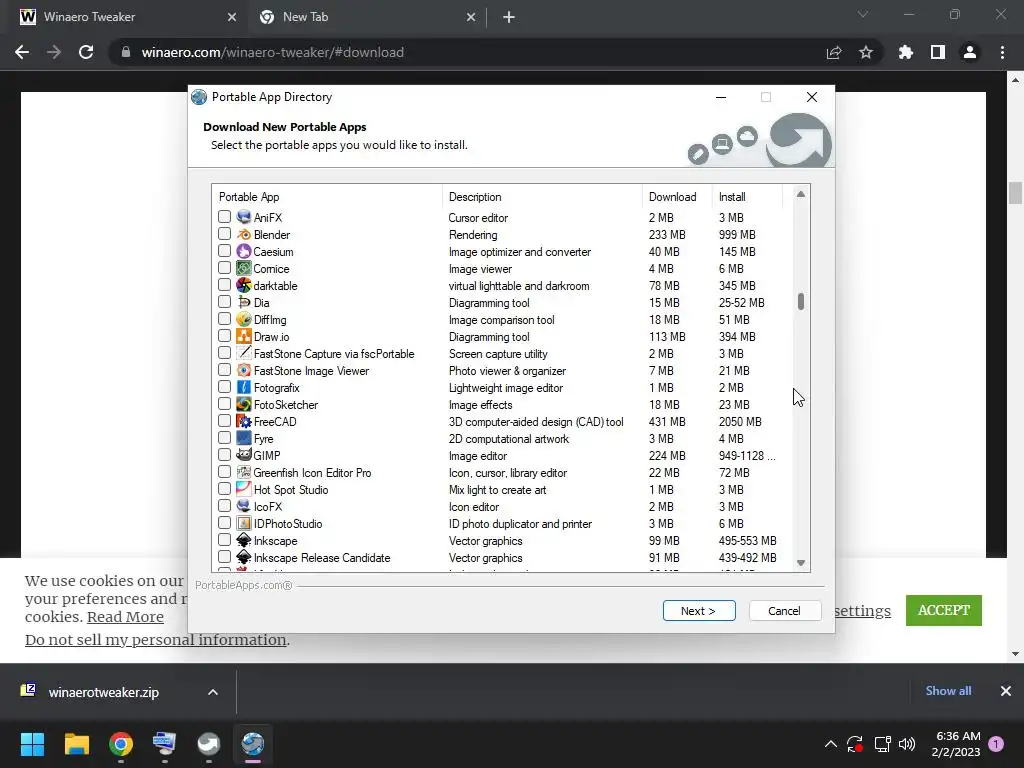This screenshot has width=1024, height=768.
Task: Sort by the Download column header
Action: (x=677, y=197)
